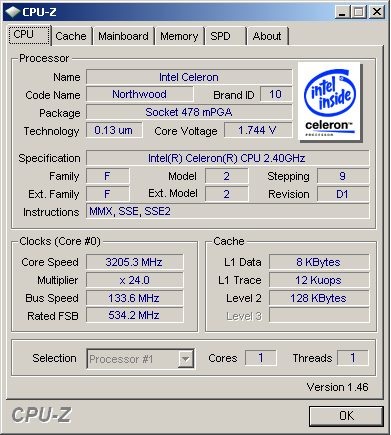
Task: Click the Clocks (Core #0) group label
Action: 60,241
